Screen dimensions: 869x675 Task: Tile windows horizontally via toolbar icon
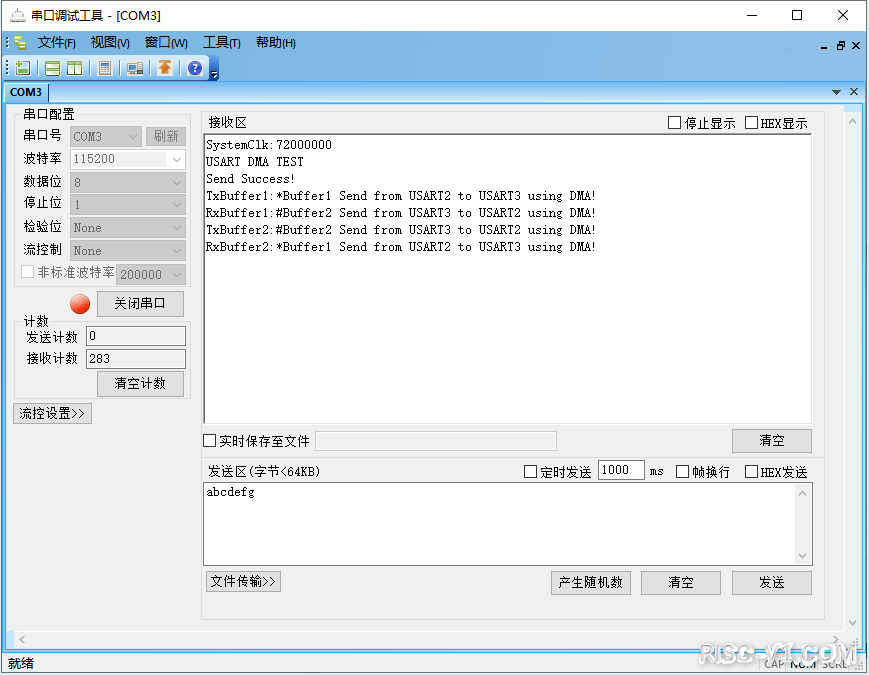click(52, 68)
